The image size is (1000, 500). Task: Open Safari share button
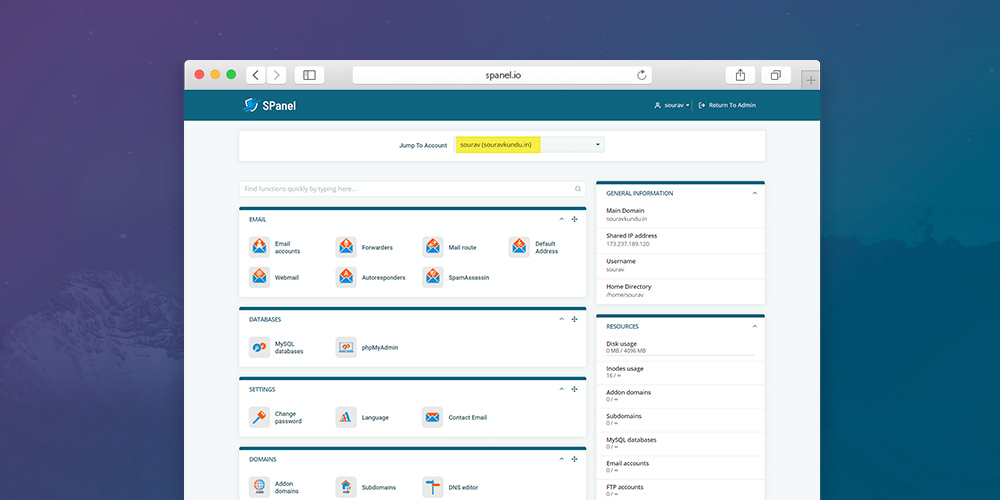740,75
